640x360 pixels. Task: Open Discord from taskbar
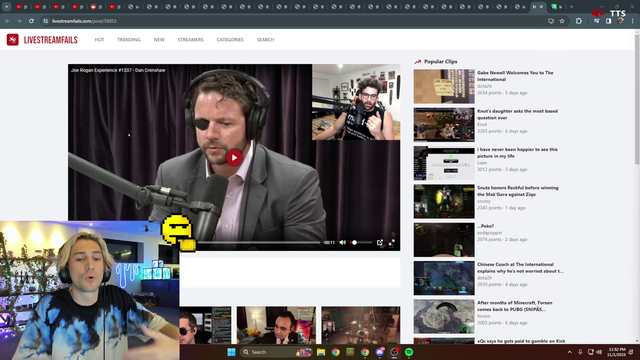pos(380,352)
